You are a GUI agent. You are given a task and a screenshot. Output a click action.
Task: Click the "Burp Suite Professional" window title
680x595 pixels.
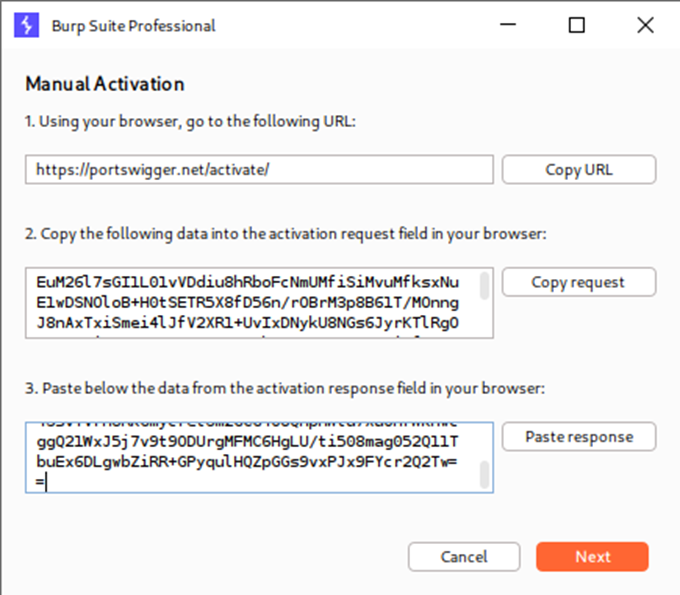click(134, 26)
